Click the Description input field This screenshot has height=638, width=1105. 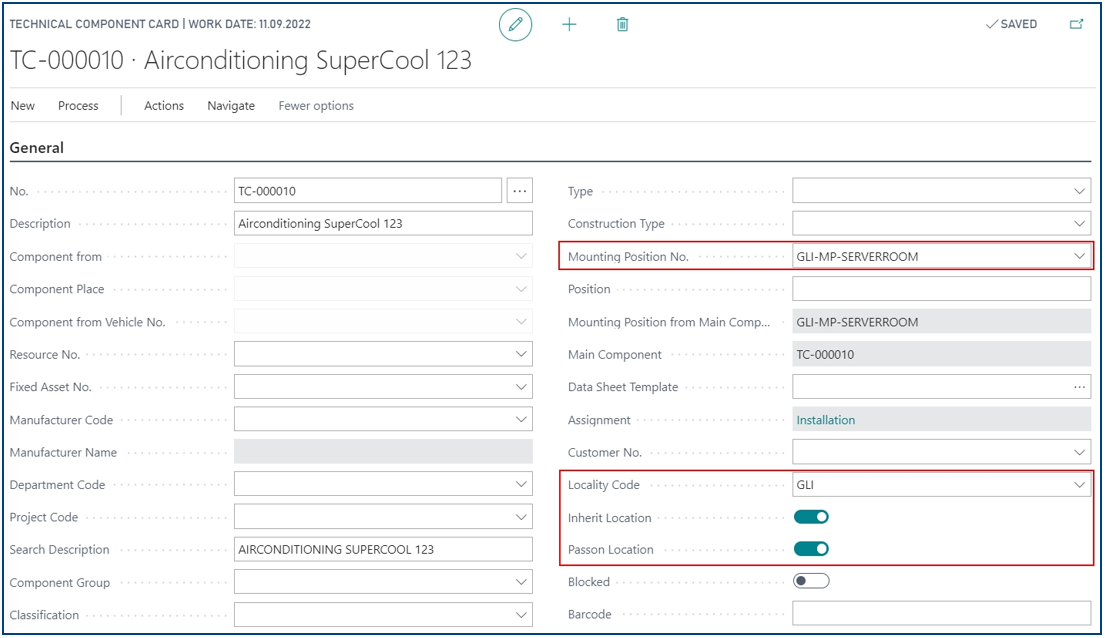pyautogui.click(x=383, y=223)
